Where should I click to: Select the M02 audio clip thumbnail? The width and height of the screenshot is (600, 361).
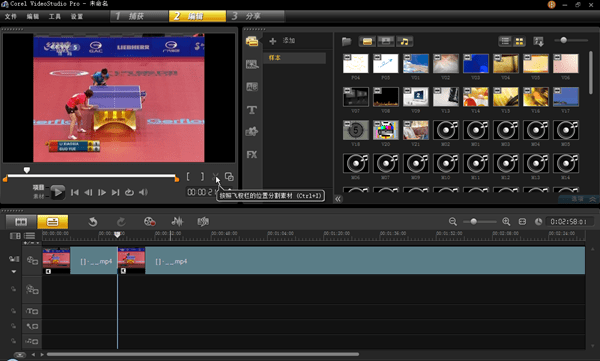446,130
